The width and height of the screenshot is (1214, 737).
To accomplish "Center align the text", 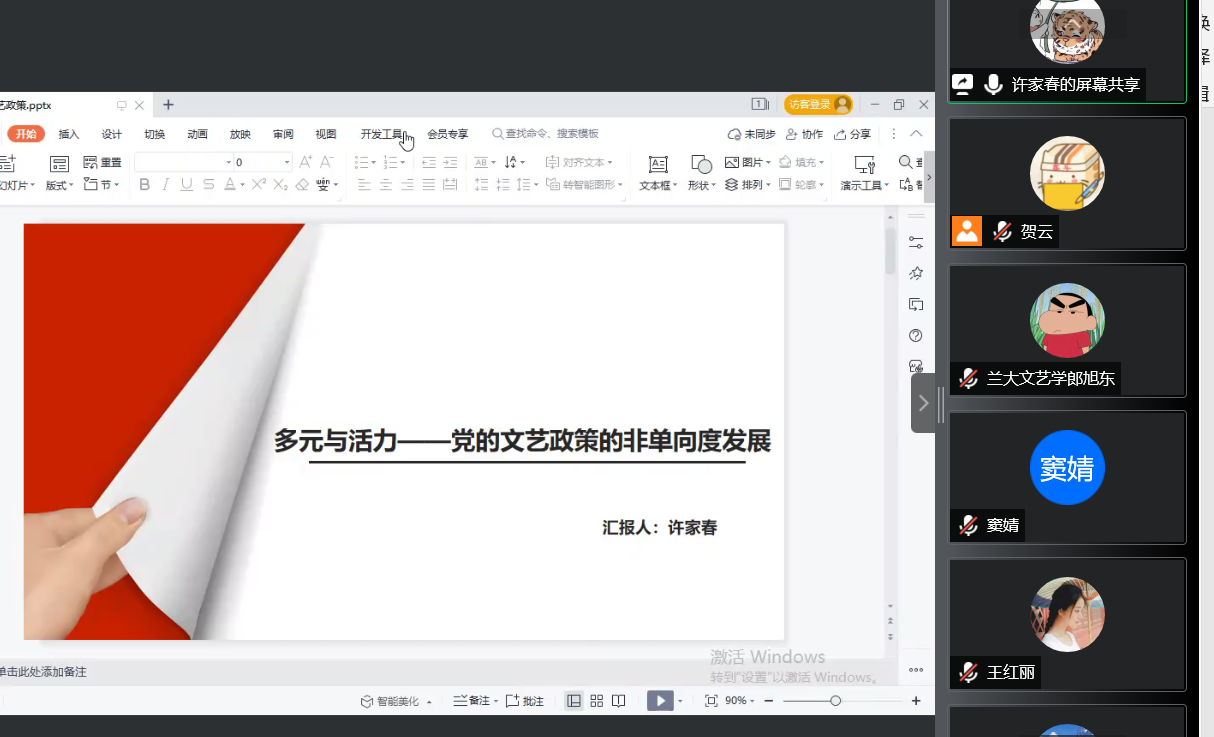I will 386,185.
